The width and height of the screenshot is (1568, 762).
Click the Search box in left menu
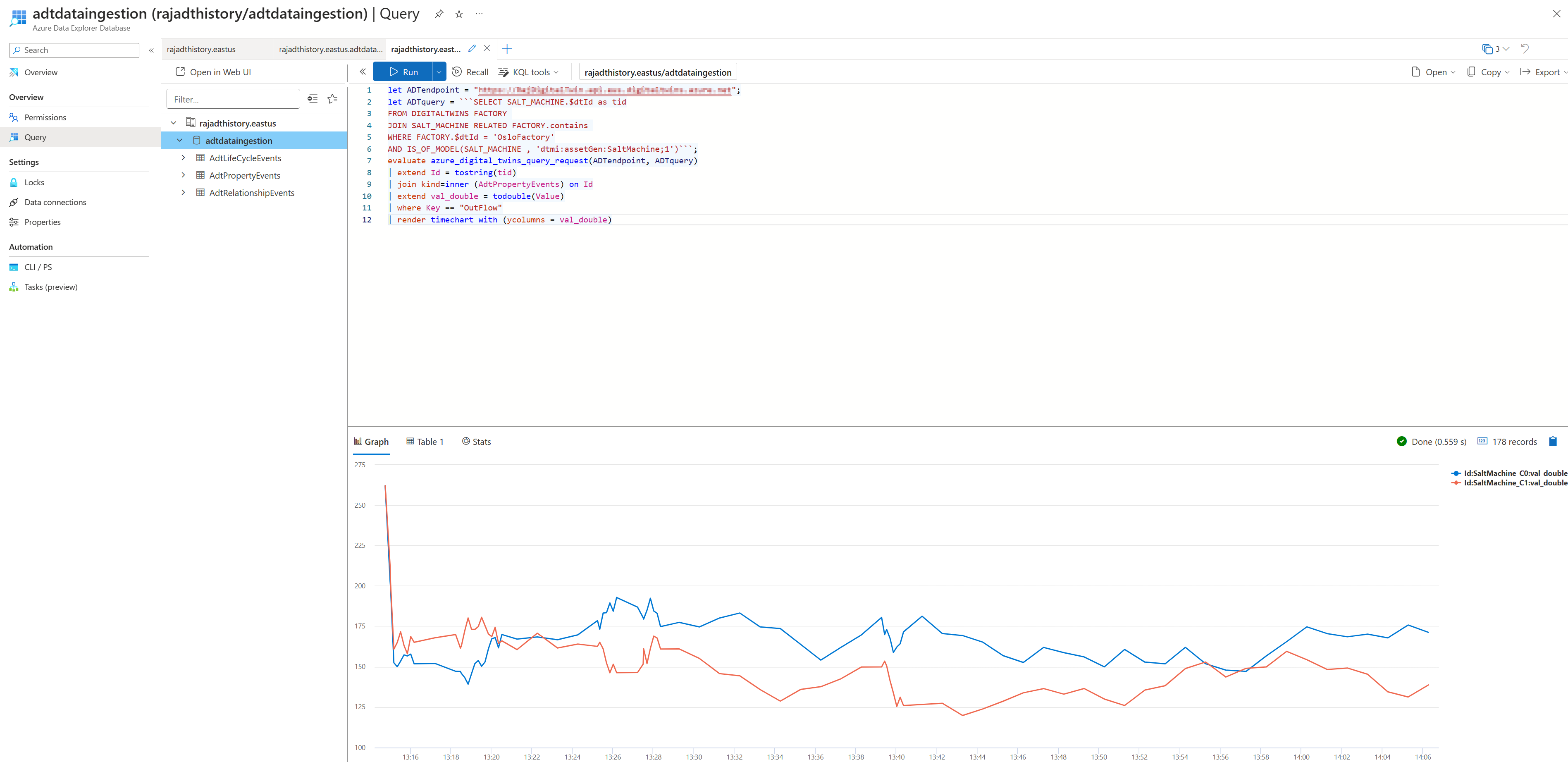(x=74, y=50)
